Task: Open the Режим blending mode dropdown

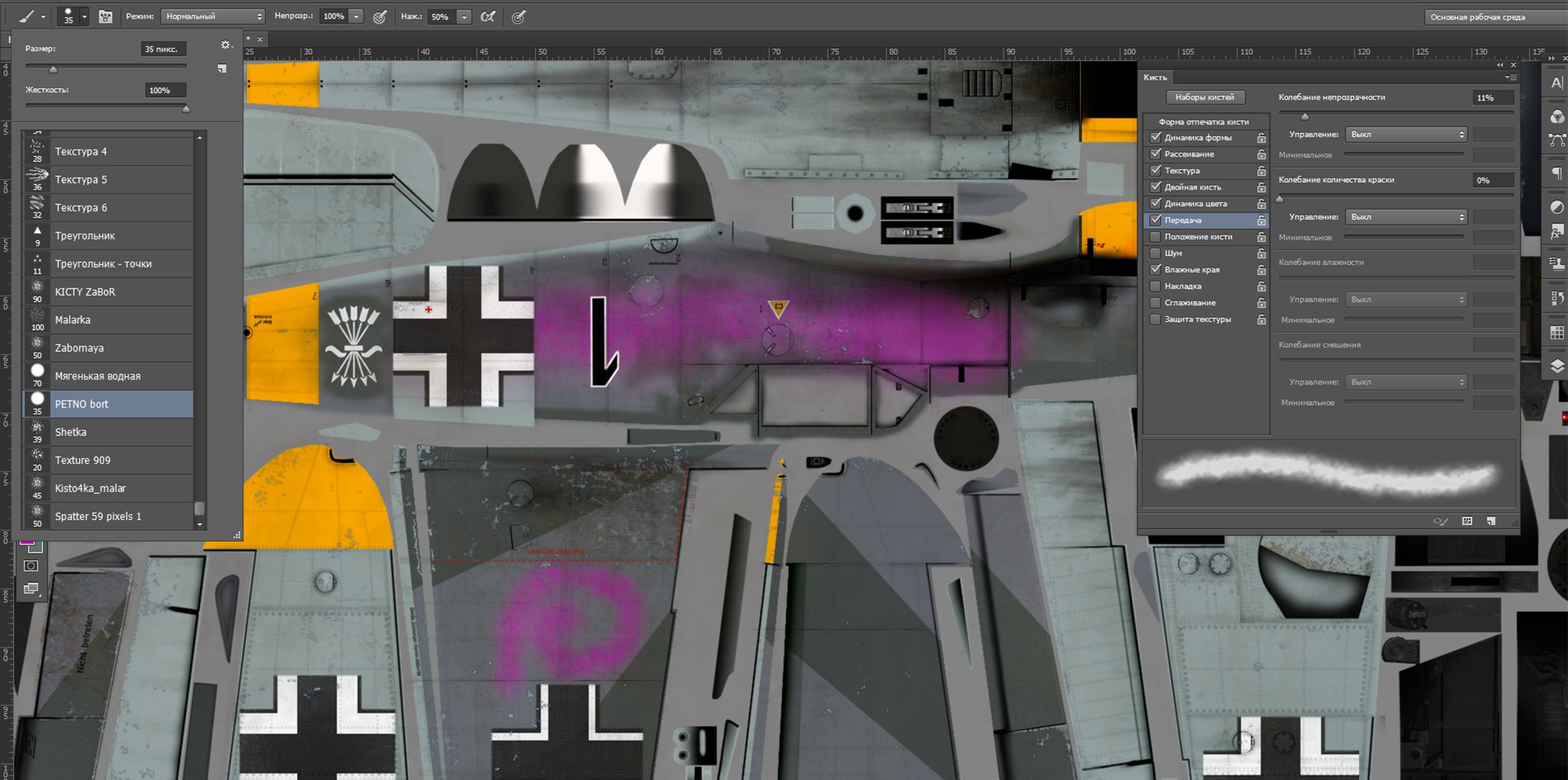Action: click(212, 16)
